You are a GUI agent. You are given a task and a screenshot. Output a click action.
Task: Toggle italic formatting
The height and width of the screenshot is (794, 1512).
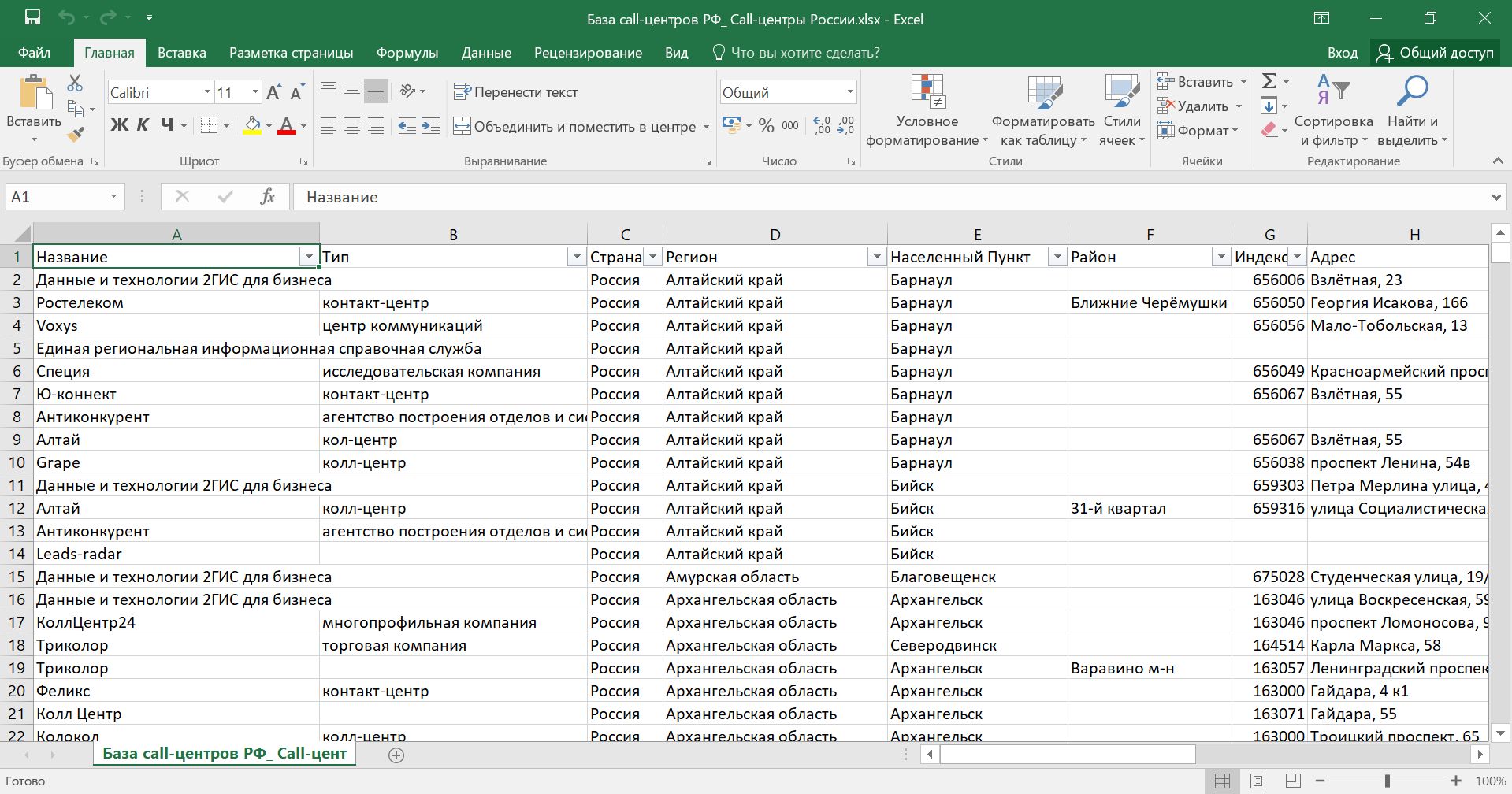(143, 125)
